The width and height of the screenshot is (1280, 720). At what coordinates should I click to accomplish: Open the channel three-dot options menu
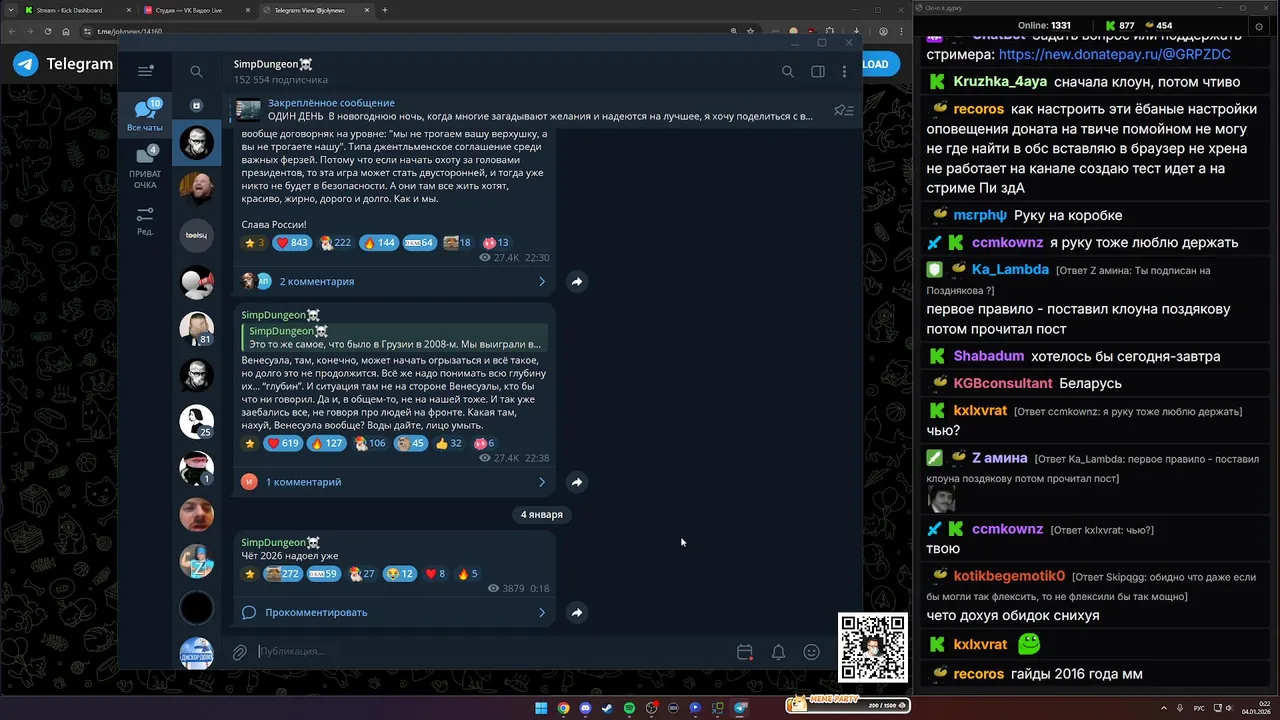click(x=844, y=71)
